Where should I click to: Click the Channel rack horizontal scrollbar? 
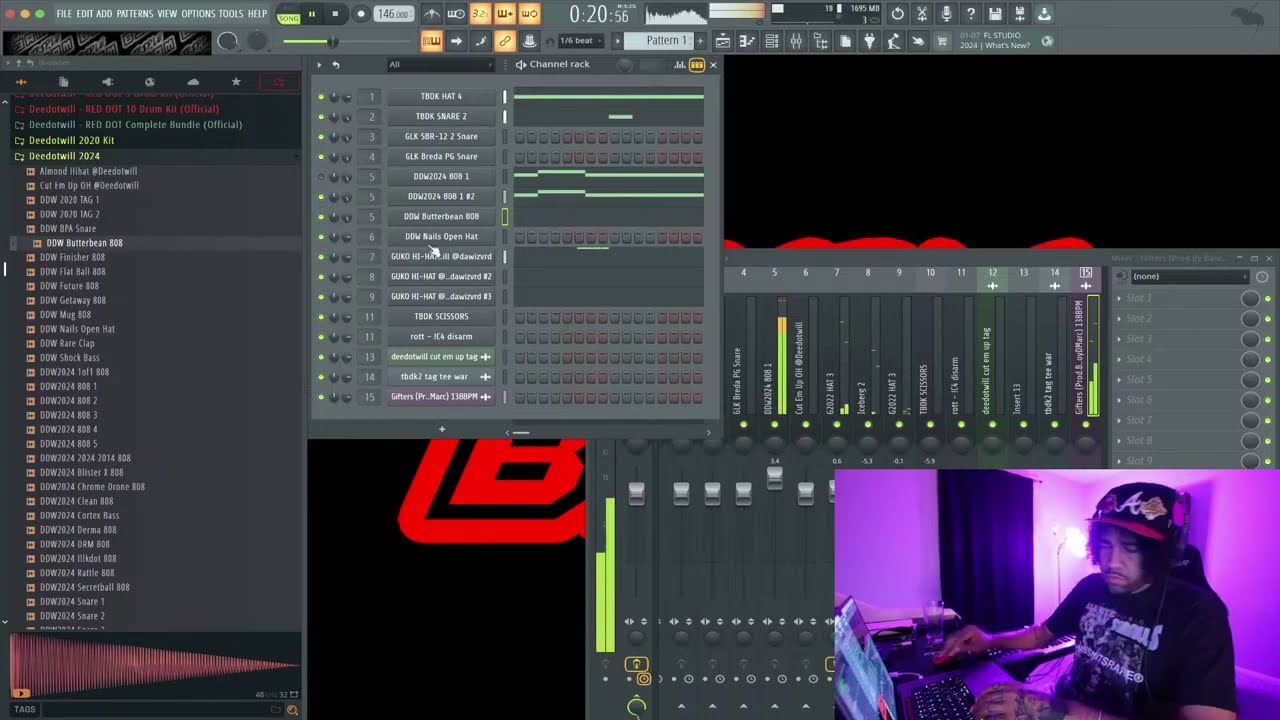click(x=520, y=433)
